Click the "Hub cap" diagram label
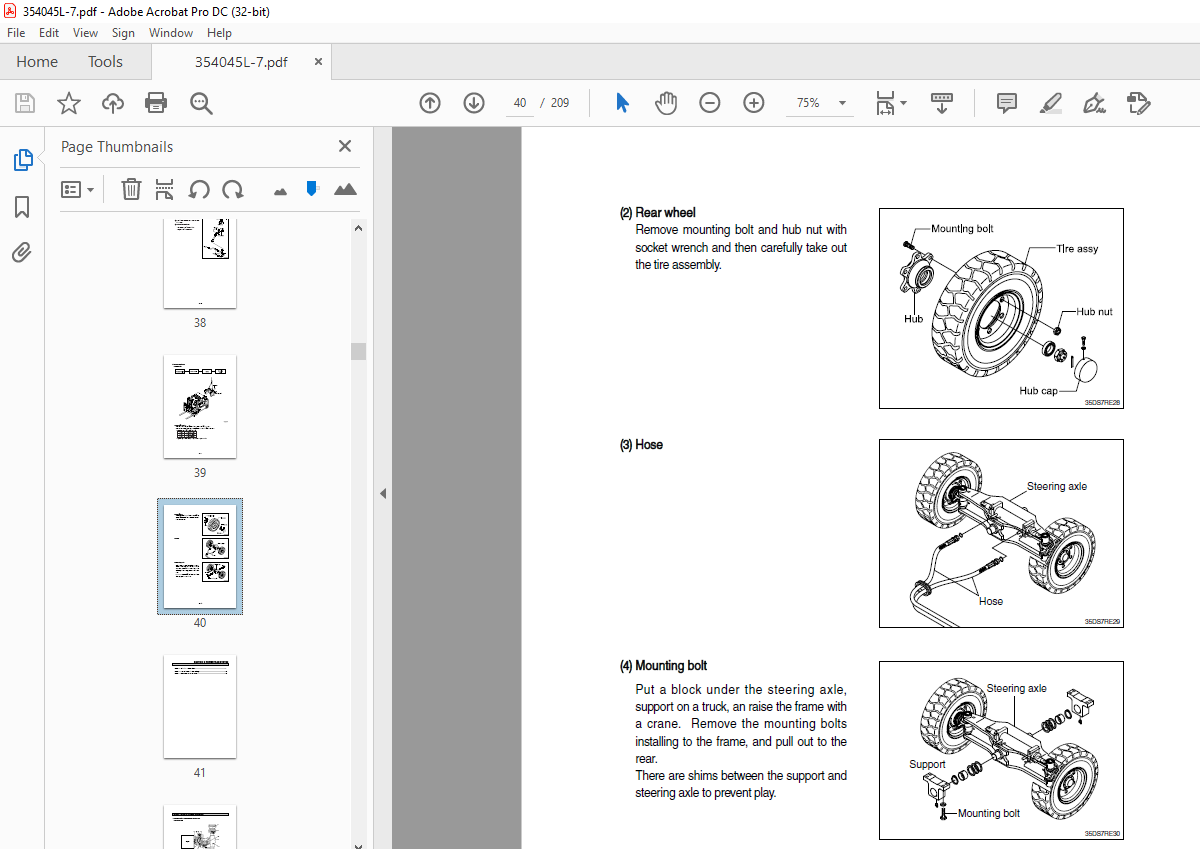This screenshot has height=849, width=1200. 1038,391
